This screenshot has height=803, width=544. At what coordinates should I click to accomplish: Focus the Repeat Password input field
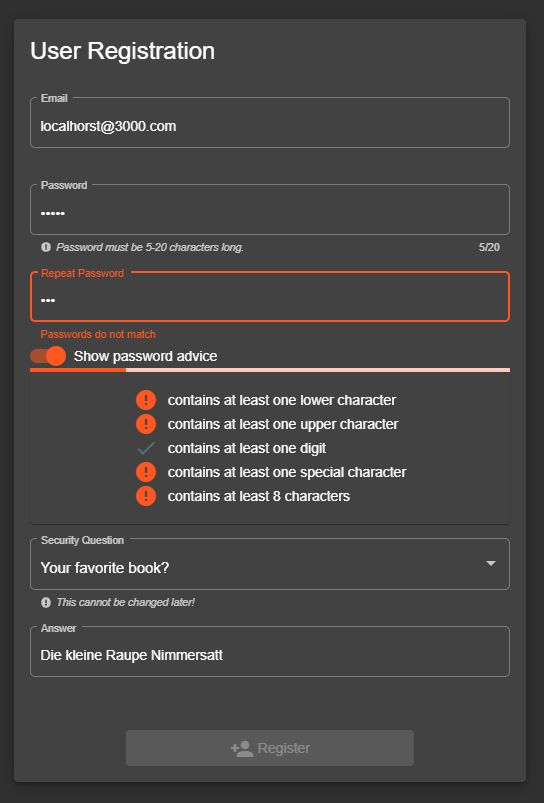(x=270, y=297)
